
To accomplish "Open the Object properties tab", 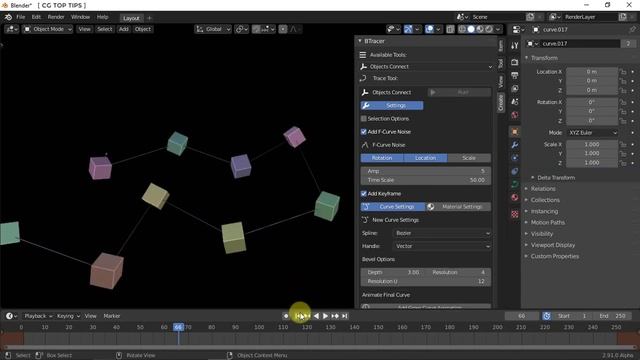I will coord(515,131).
